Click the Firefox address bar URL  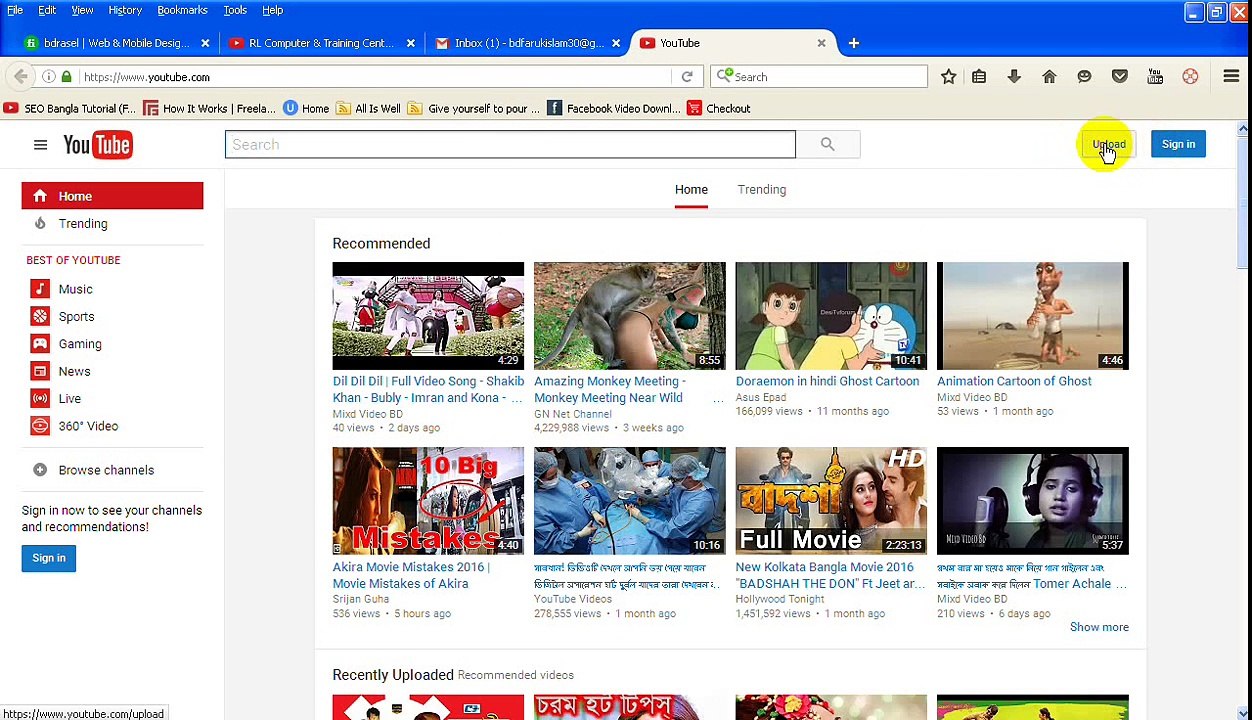click(x=375, y=77)
